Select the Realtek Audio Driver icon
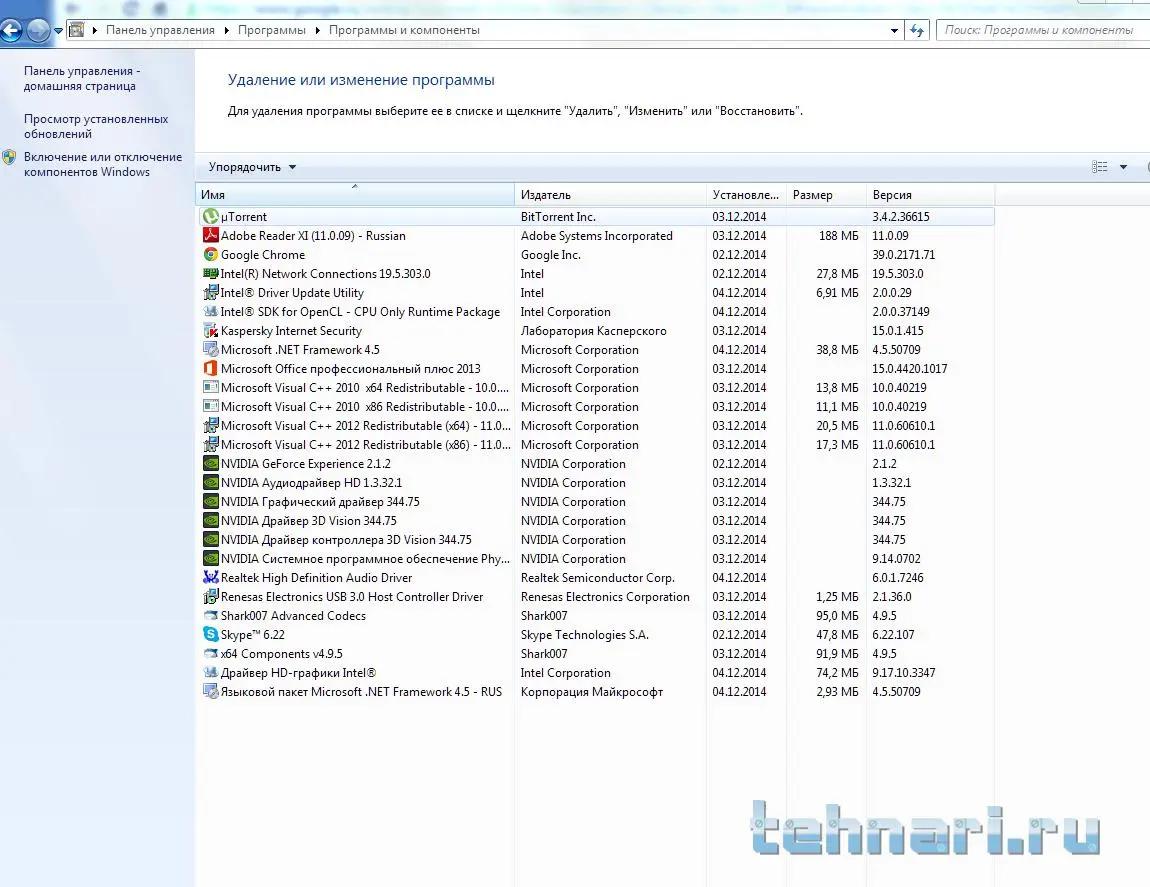This screenshot has width=1150, height=887. click(x=211, y=578)
